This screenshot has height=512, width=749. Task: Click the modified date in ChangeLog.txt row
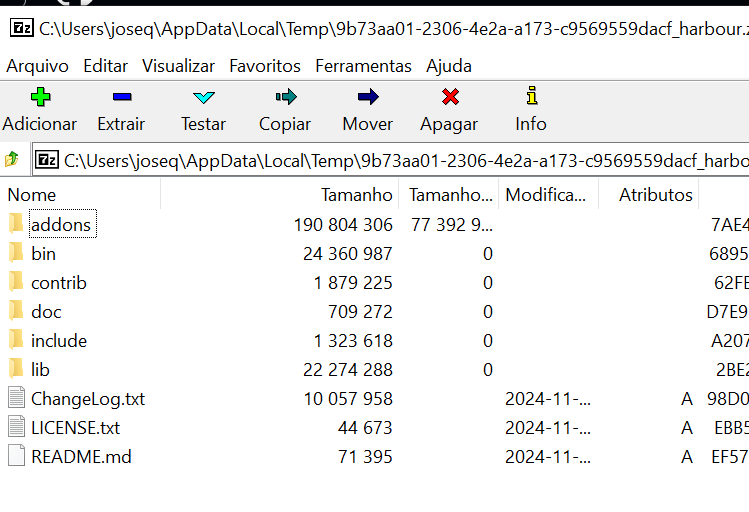click(x=548, y=399)
